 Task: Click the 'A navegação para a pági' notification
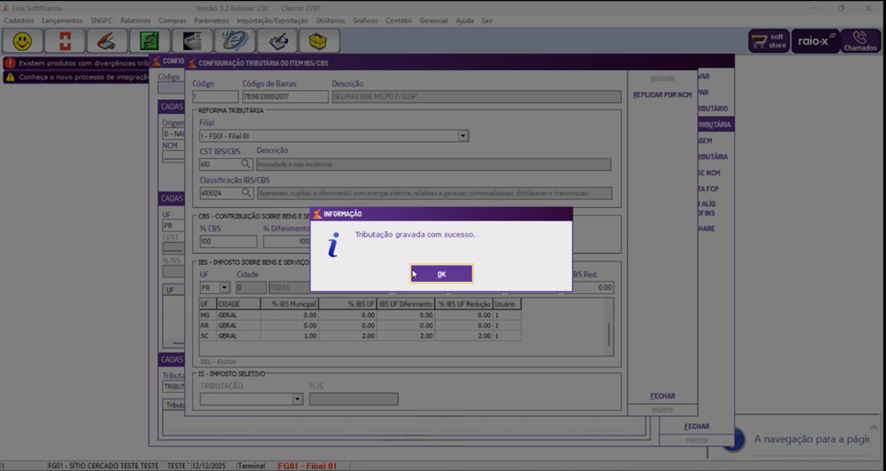click(811, 439)
